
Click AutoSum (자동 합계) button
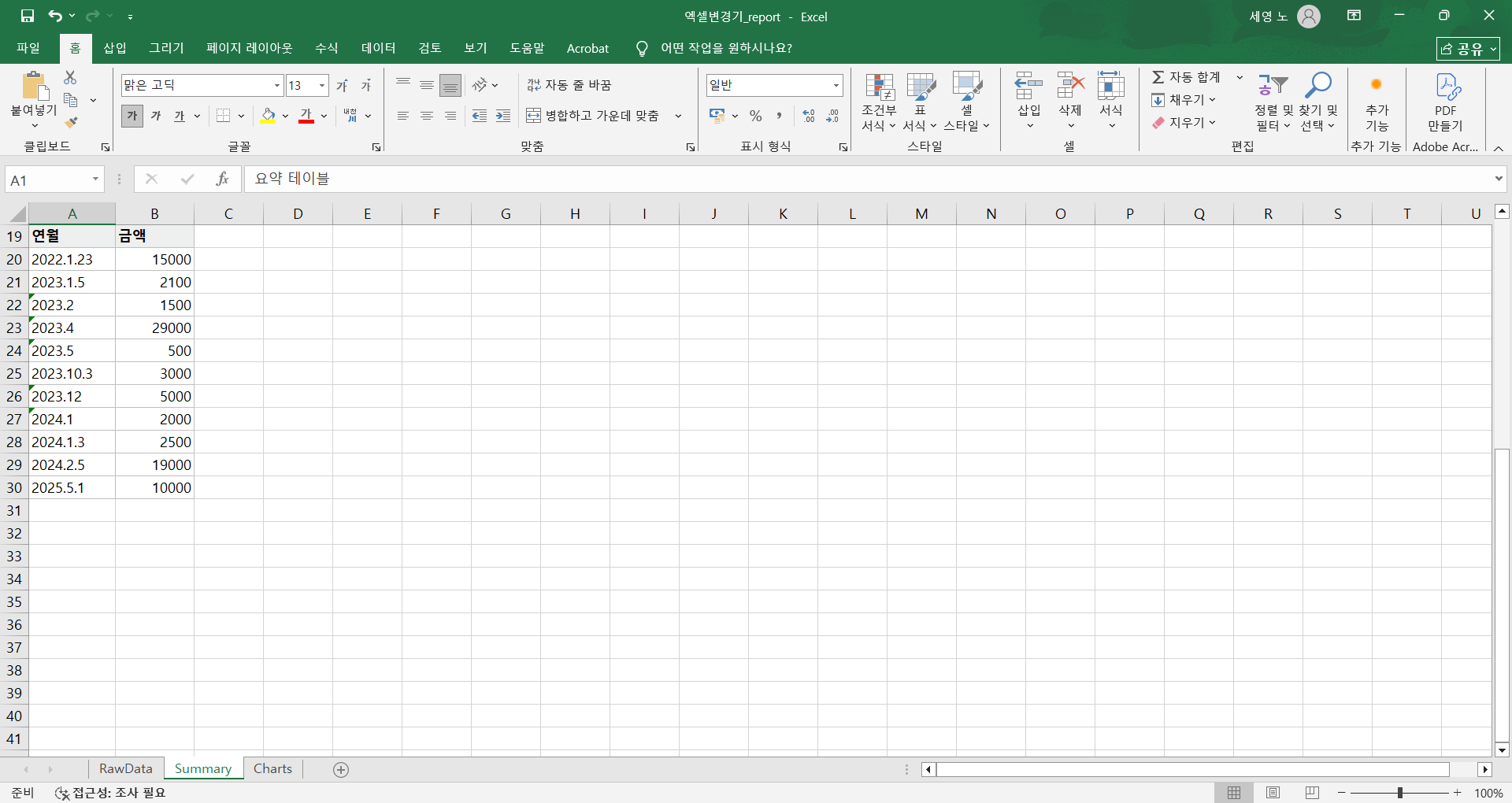1187,77
